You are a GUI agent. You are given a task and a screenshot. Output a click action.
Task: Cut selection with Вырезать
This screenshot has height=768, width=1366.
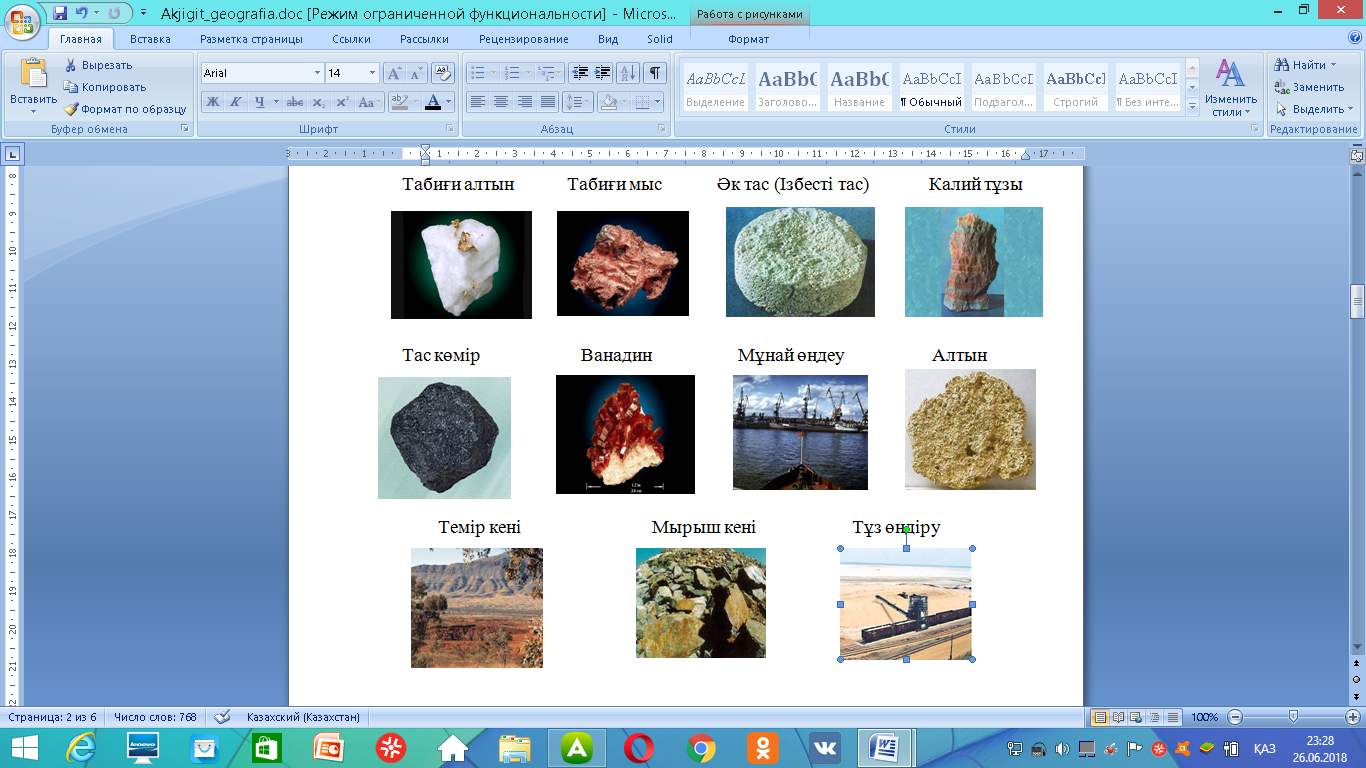tap(98, 65)
